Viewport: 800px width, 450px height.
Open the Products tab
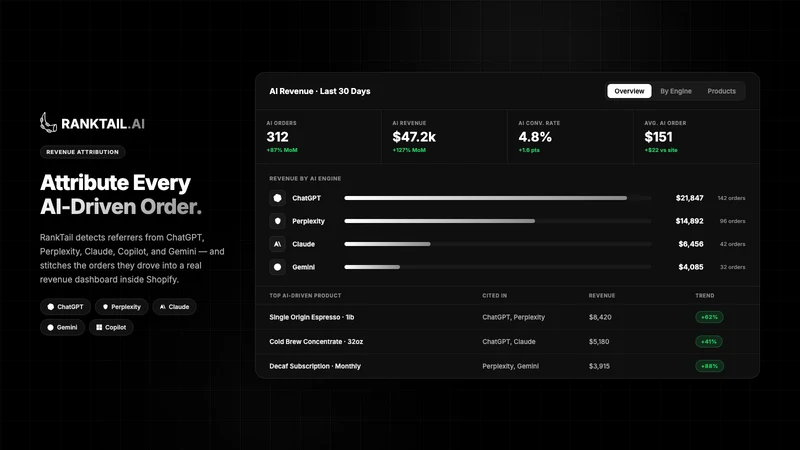[721, 91]
